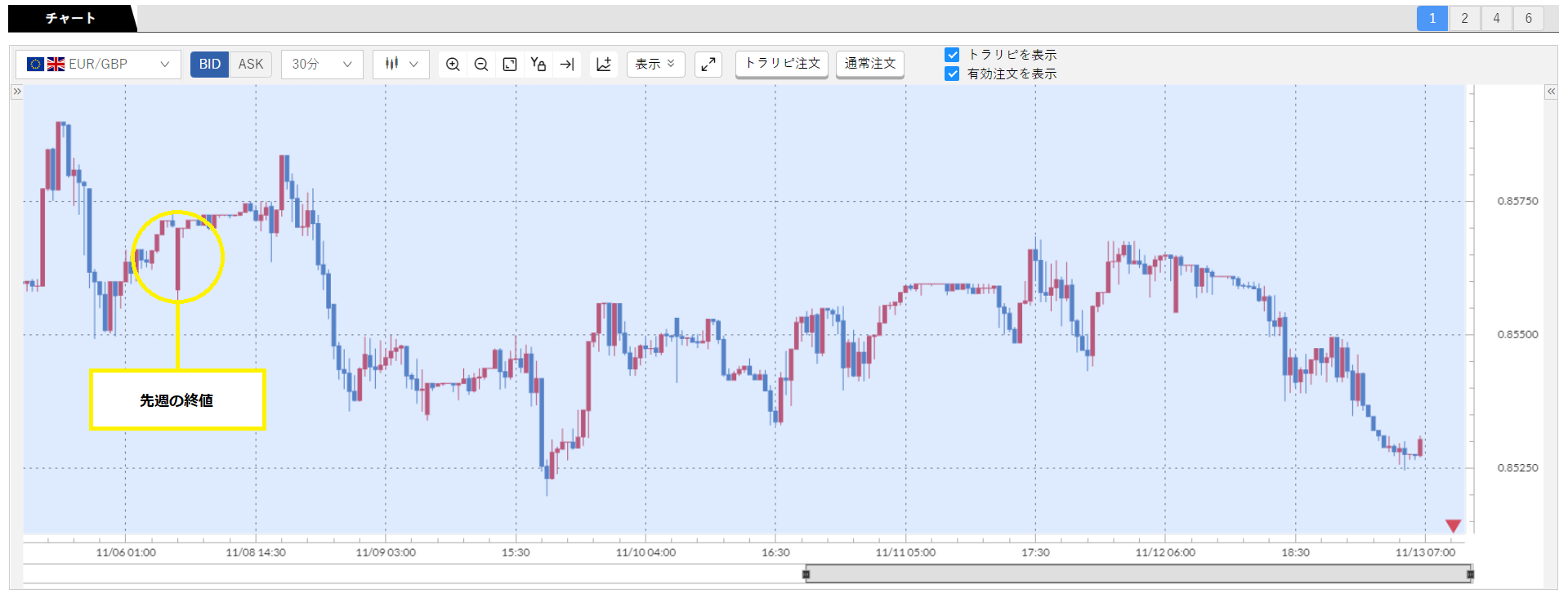This screenshot has width=1568, height=594.
Task: Click the red current-price triangle marker
Action: [1453, 525]
